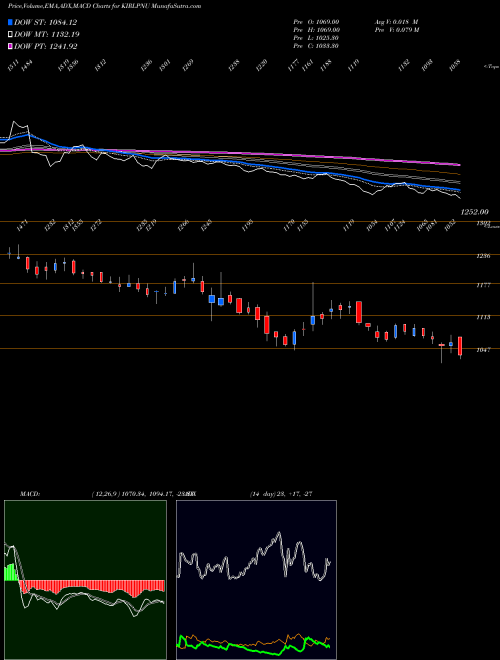500x660 pixels.
Task: Click the 'Pre V: 0.079 M' volume text
Action: pos(396,30)
